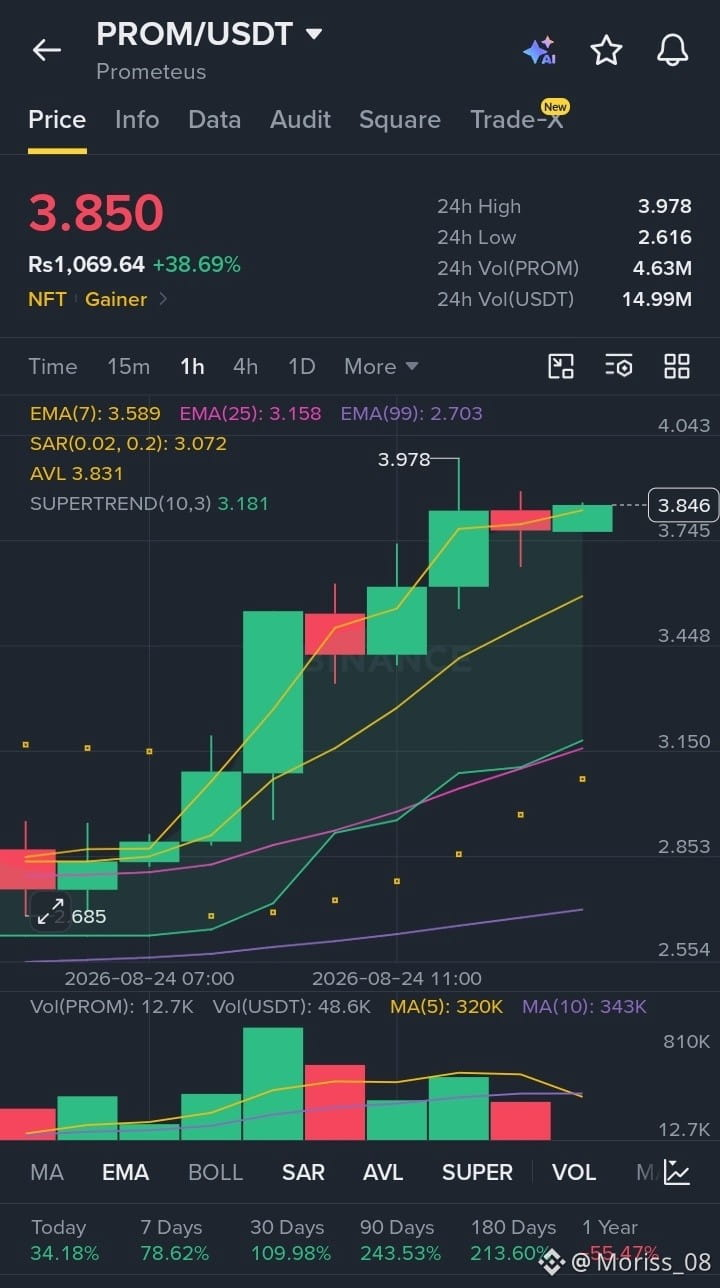Viewport: 720px width, 1288px height.
Task: Tap the tallest green volume bar
Action: (273, 1083)
